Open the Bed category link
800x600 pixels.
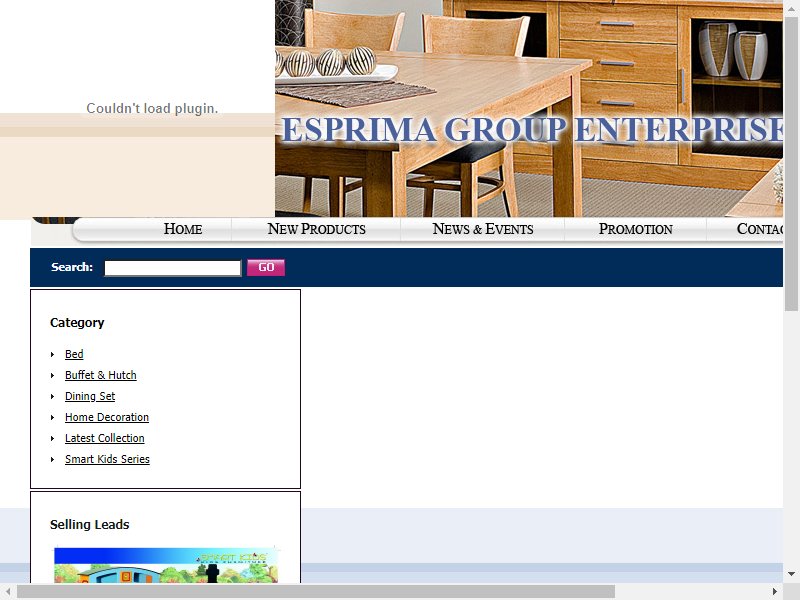74,354
